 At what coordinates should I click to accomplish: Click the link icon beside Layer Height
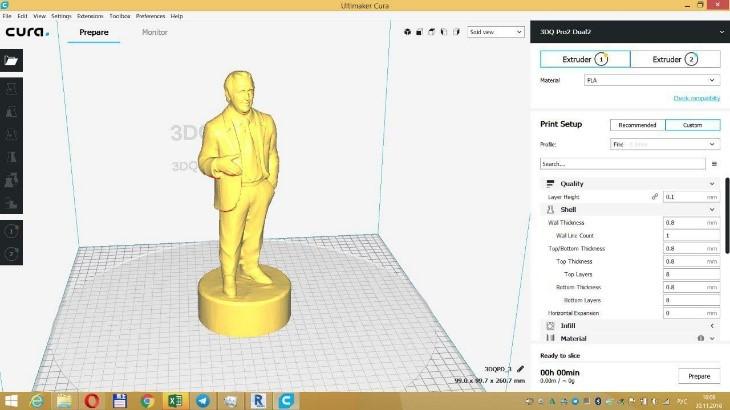[x=655, y=197]
